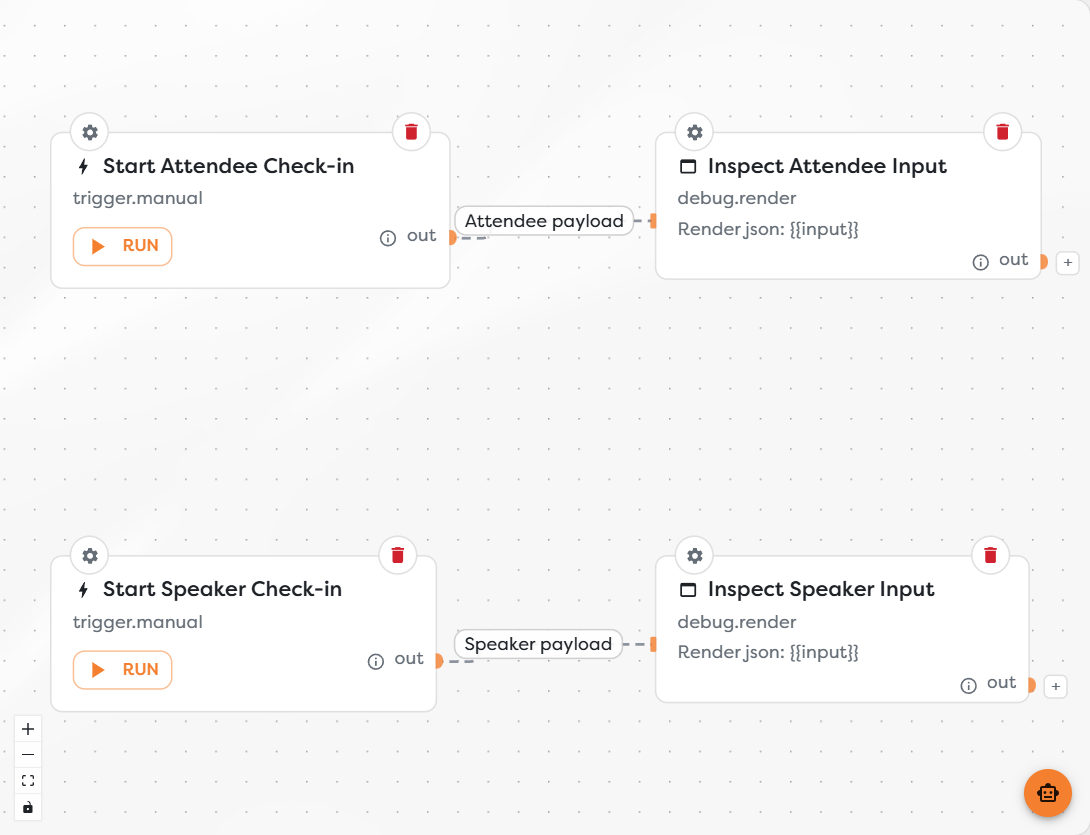The width and height of the screenshot is (1090, 835).
Task: Zoom out using the canvas minus control
Action: pos(28,755)
